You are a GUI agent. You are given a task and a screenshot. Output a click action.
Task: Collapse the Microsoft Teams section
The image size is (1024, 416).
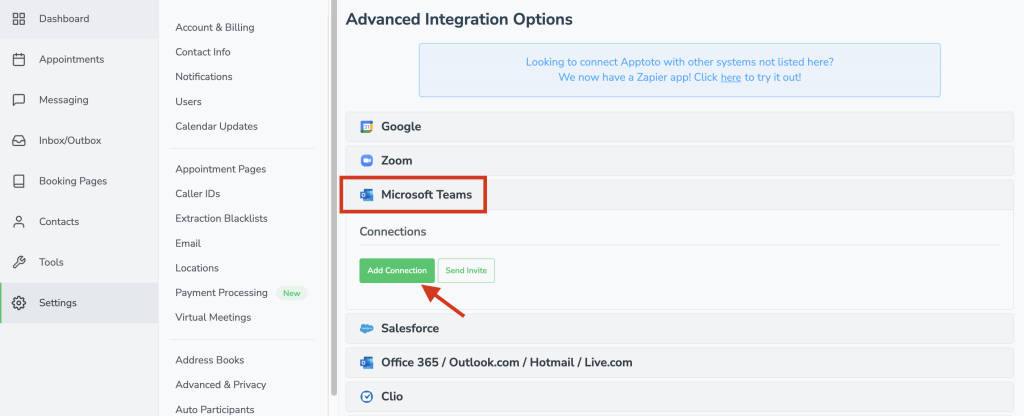point(679,195)
